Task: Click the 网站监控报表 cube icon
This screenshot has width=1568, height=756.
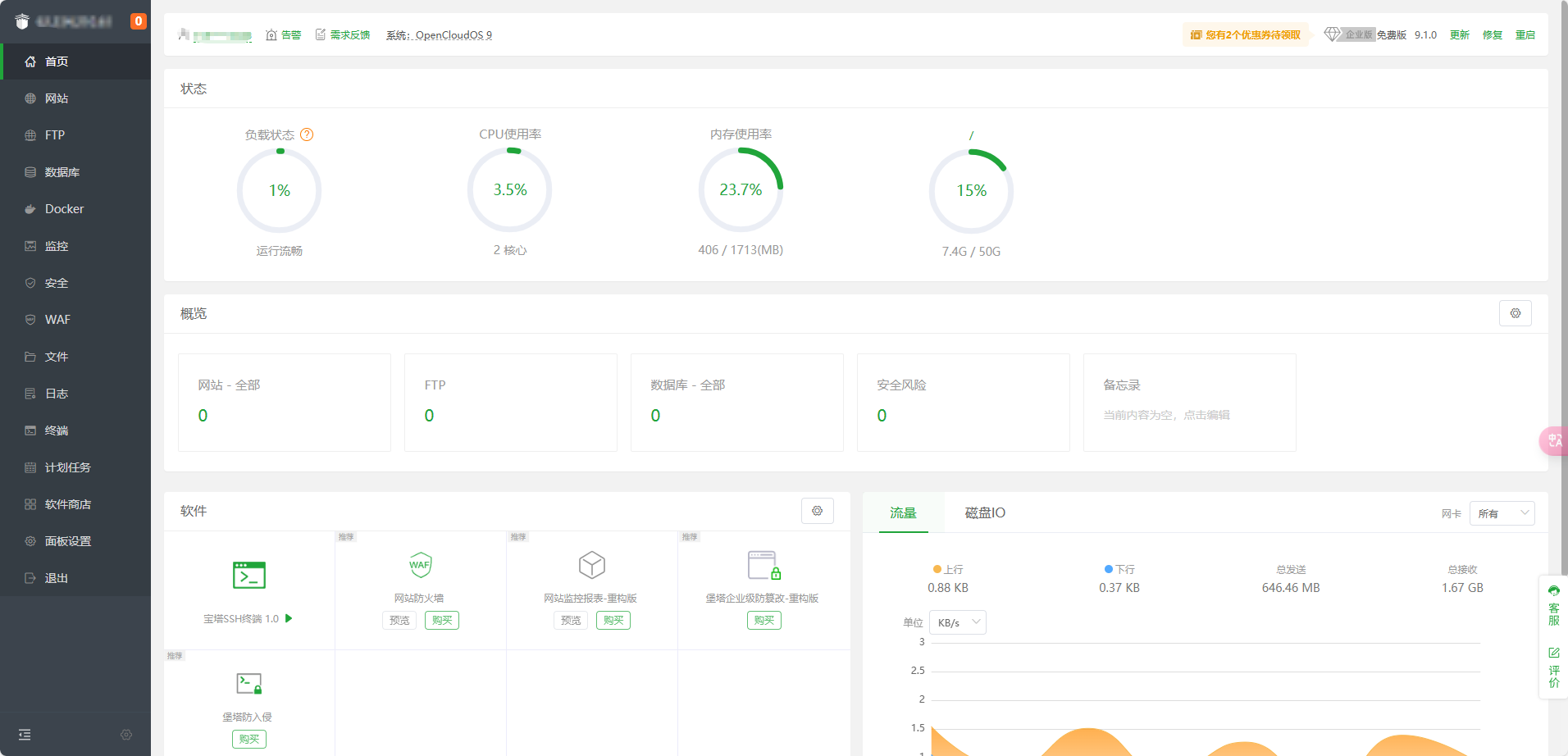Action: 592,565
